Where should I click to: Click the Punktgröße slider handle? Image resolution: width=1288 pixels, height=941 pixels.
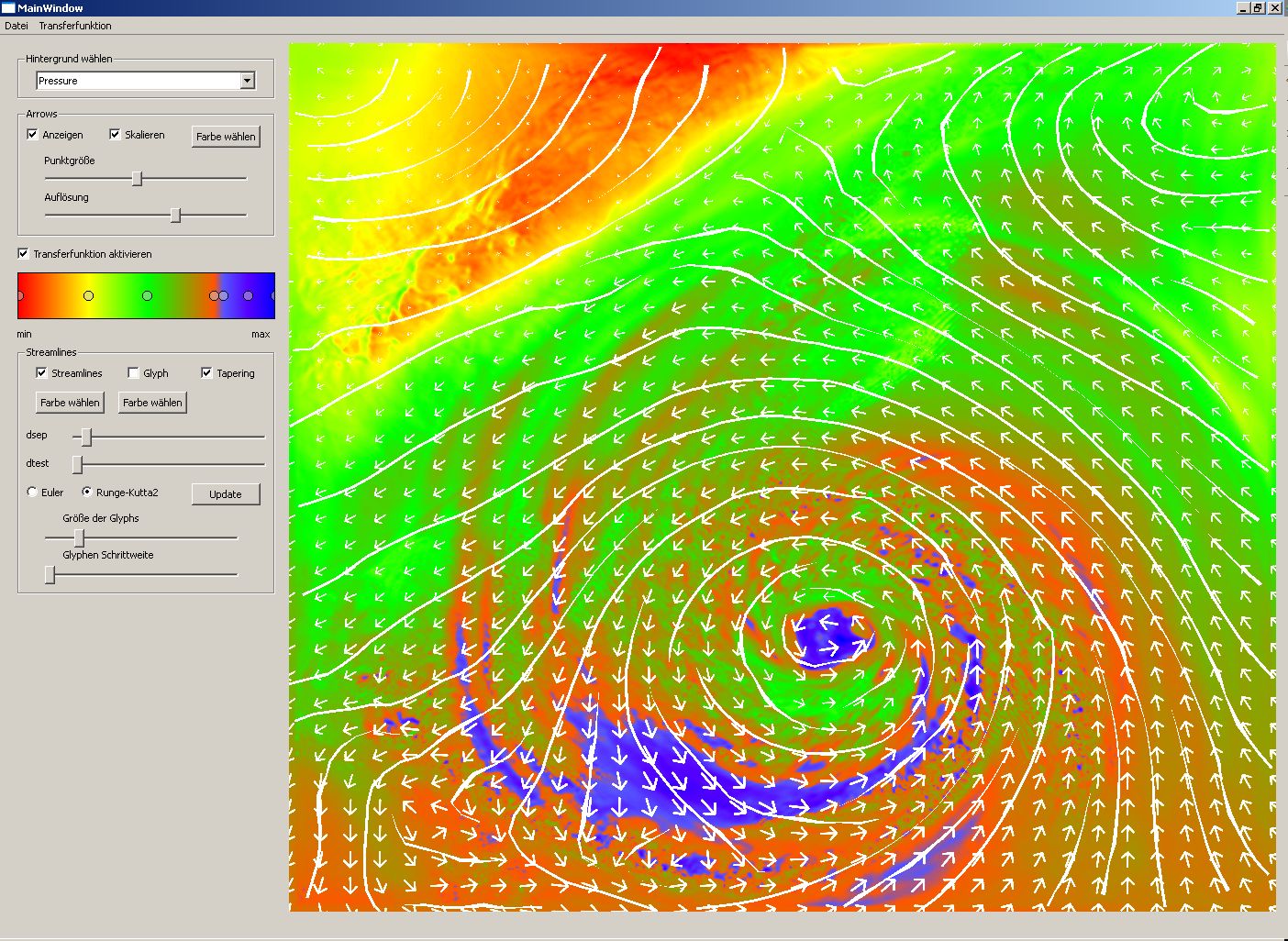(137, 179)
